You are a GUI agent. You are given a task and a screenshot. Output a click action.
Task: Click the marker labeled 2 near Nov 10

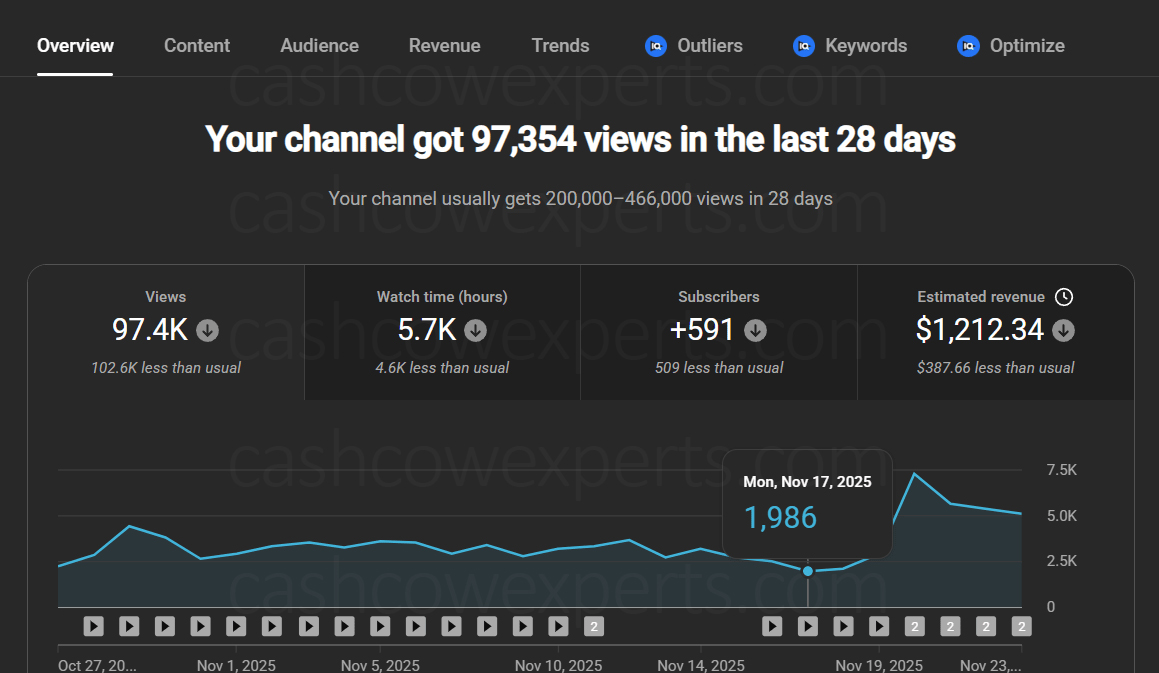coord(594,626)
